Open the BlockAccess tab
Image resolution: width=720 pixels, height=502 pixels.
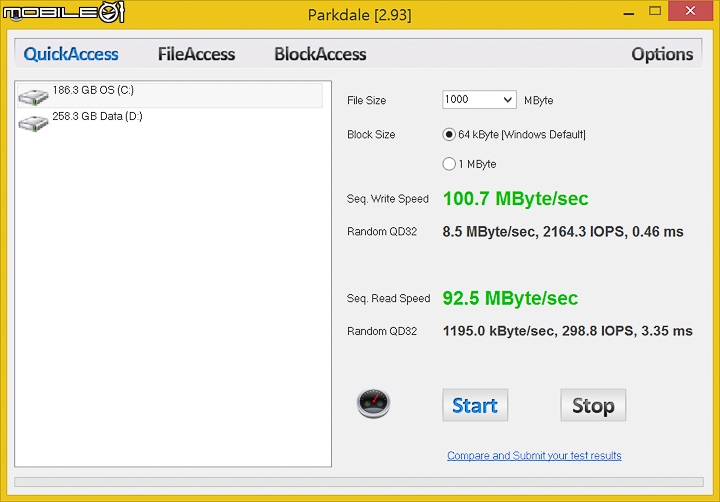pyautogui.click(x=320, y=54)
